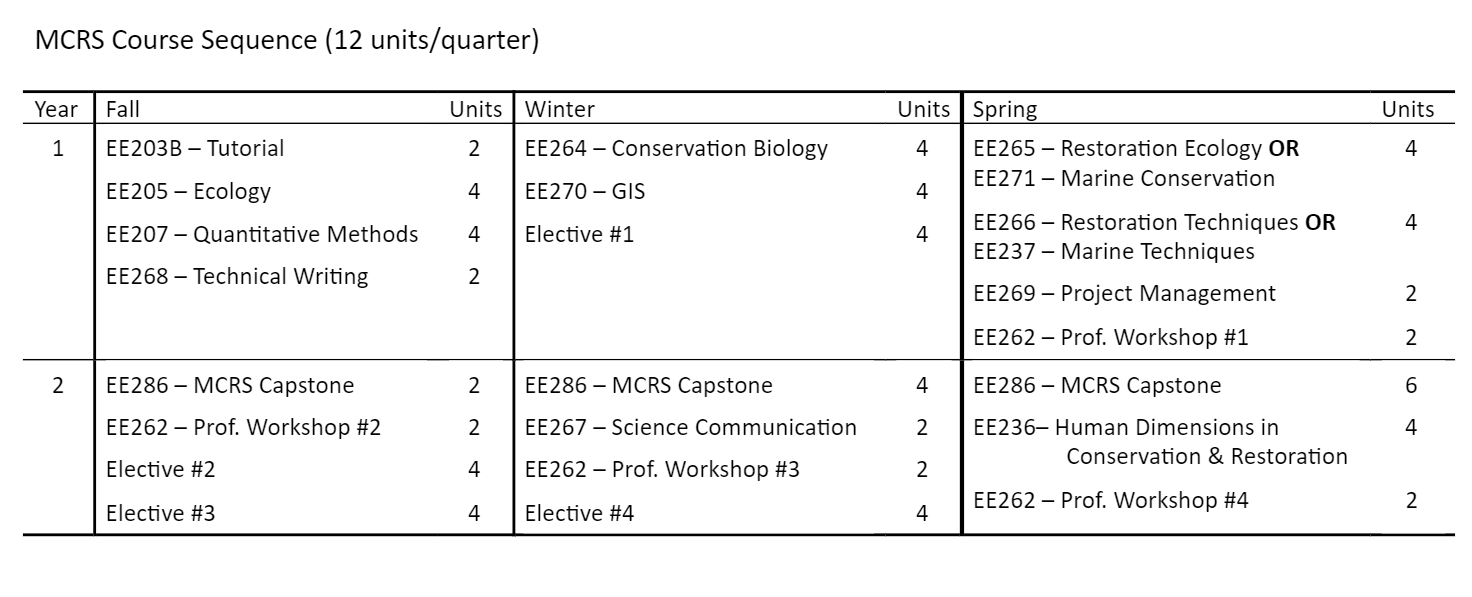
Task: Select EE207 – Quantitative Methods row
Action: 262,235
